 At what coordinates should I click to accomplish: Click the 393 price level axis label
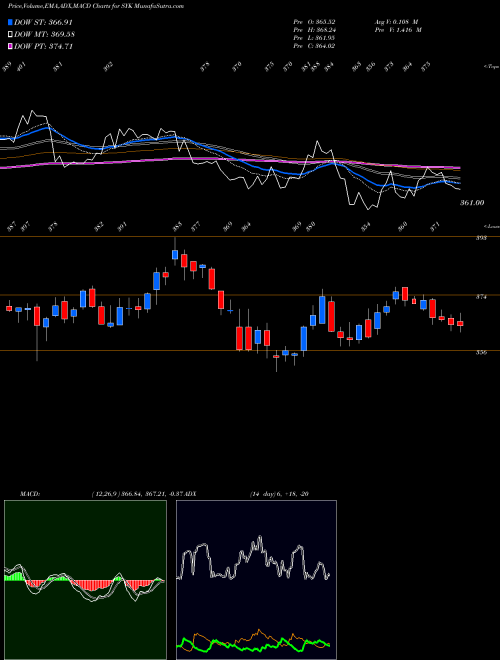481,238
